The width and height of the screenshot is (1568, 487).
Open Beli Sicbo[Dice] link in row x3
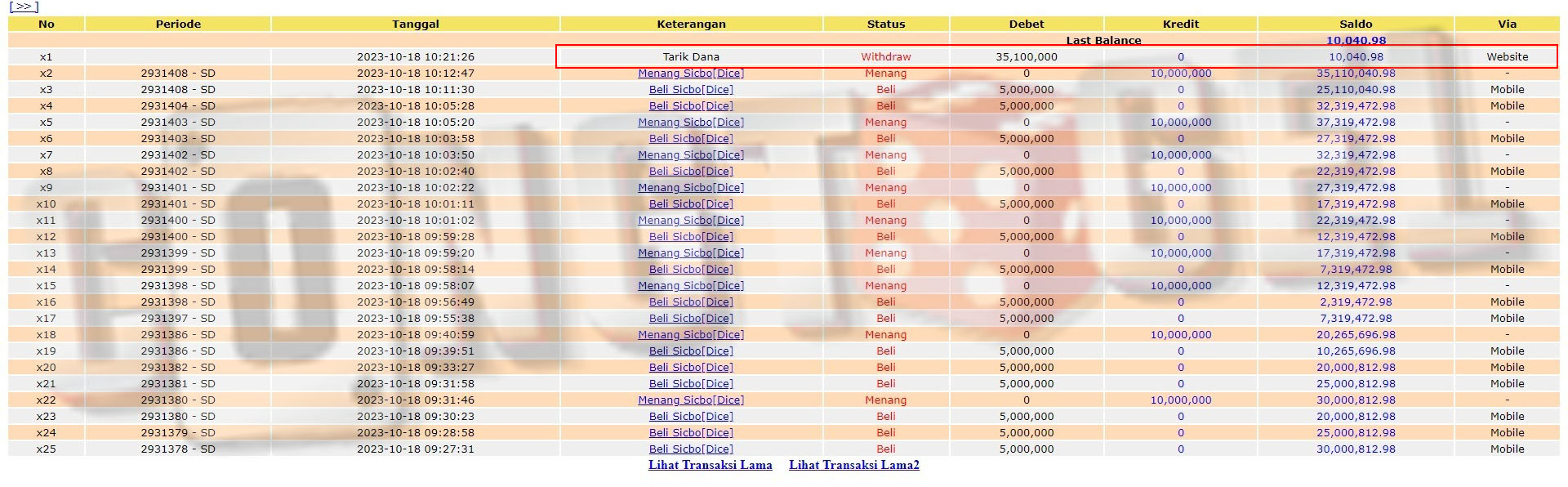pyautogui.click(x=691, y=90)
